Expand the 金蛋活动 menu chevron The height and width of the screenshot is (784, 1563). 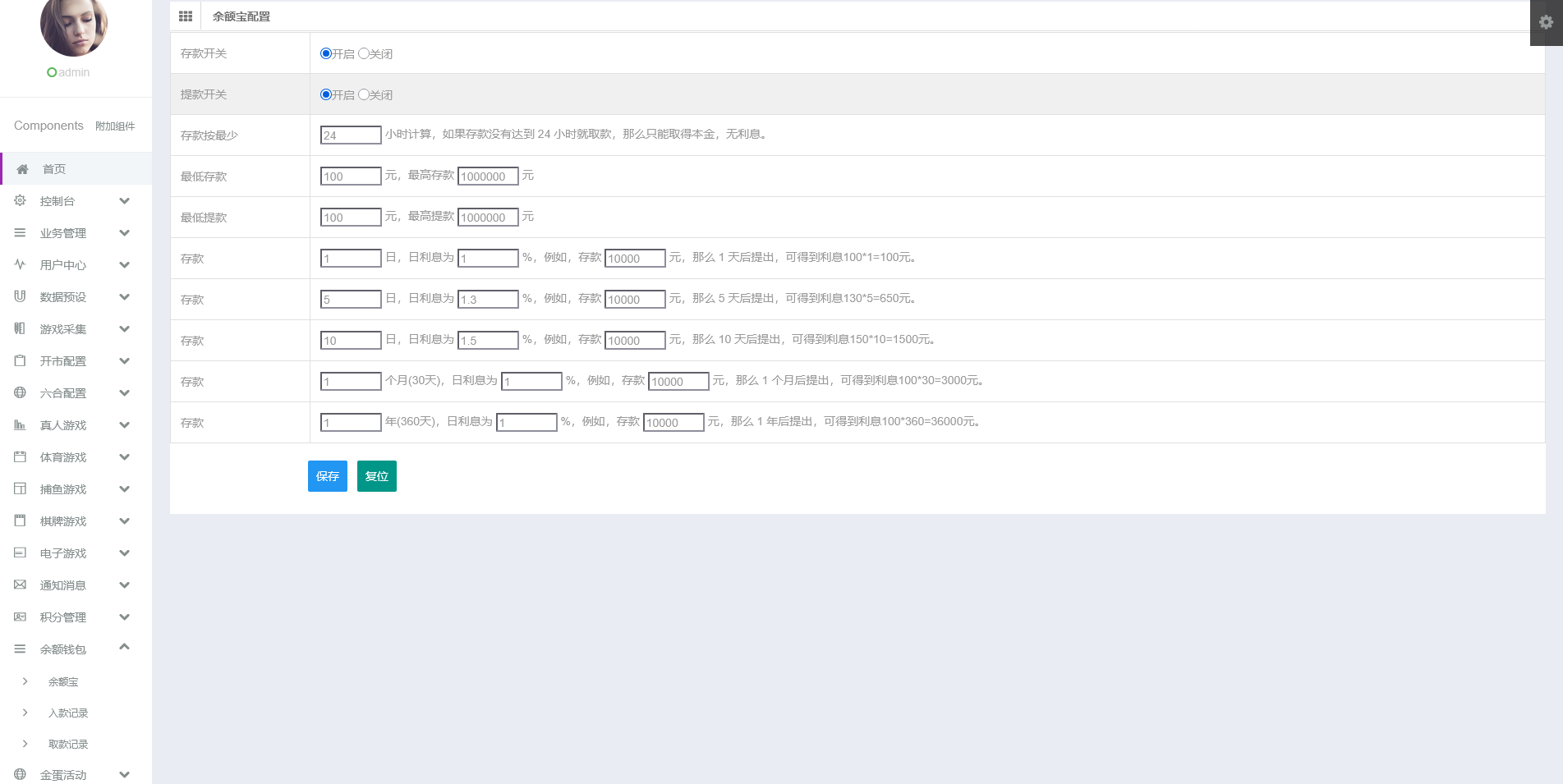pos(124,774)
